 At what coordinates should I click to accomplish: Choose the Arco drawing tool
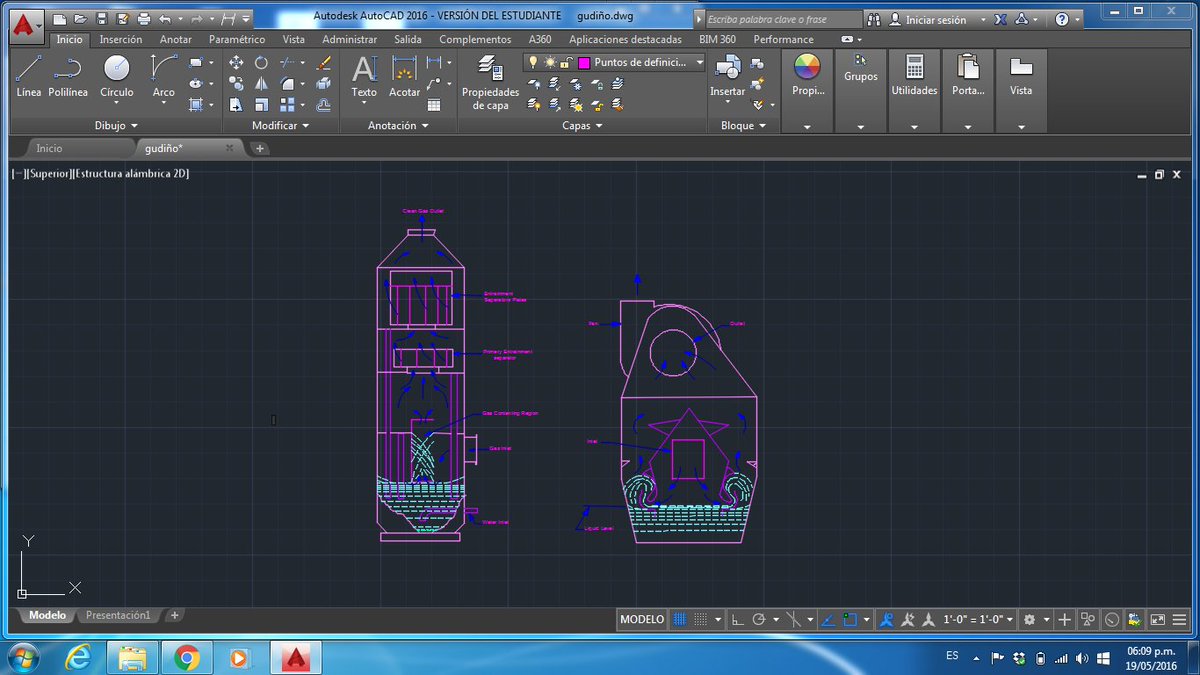[164, 76]
